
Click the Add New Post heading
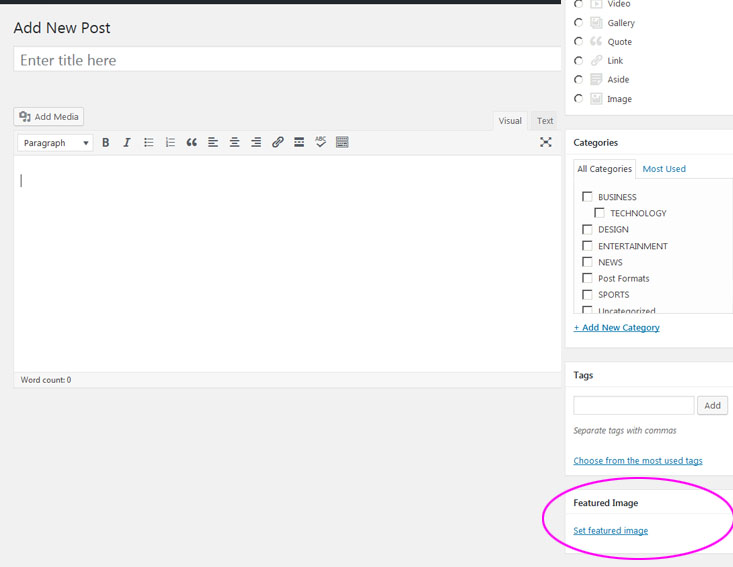pos(62,28)
